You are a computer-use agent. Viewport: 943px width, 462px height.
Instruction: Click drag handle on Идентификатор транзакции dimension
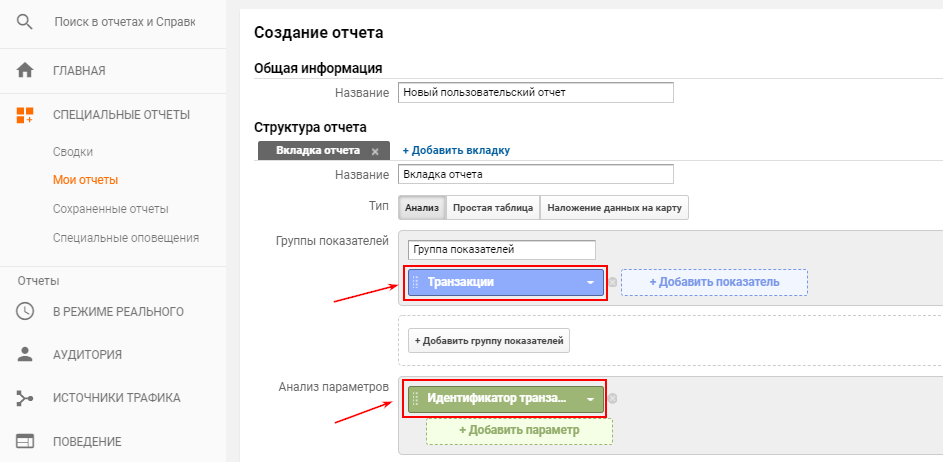(x=415, y=398)
